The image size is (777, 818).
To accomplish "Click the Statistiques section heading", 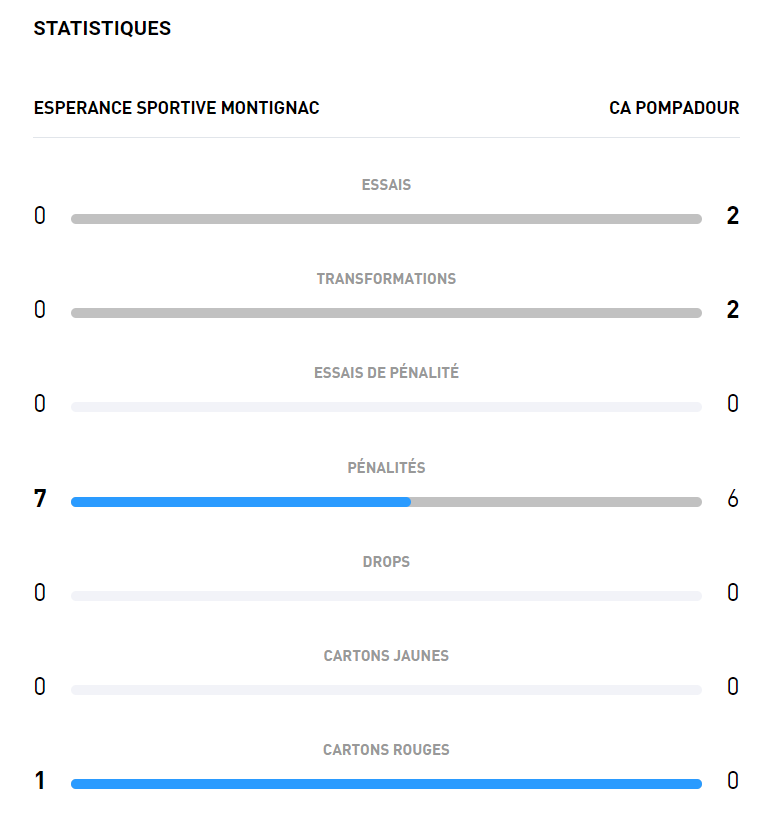I will [102, 28].
